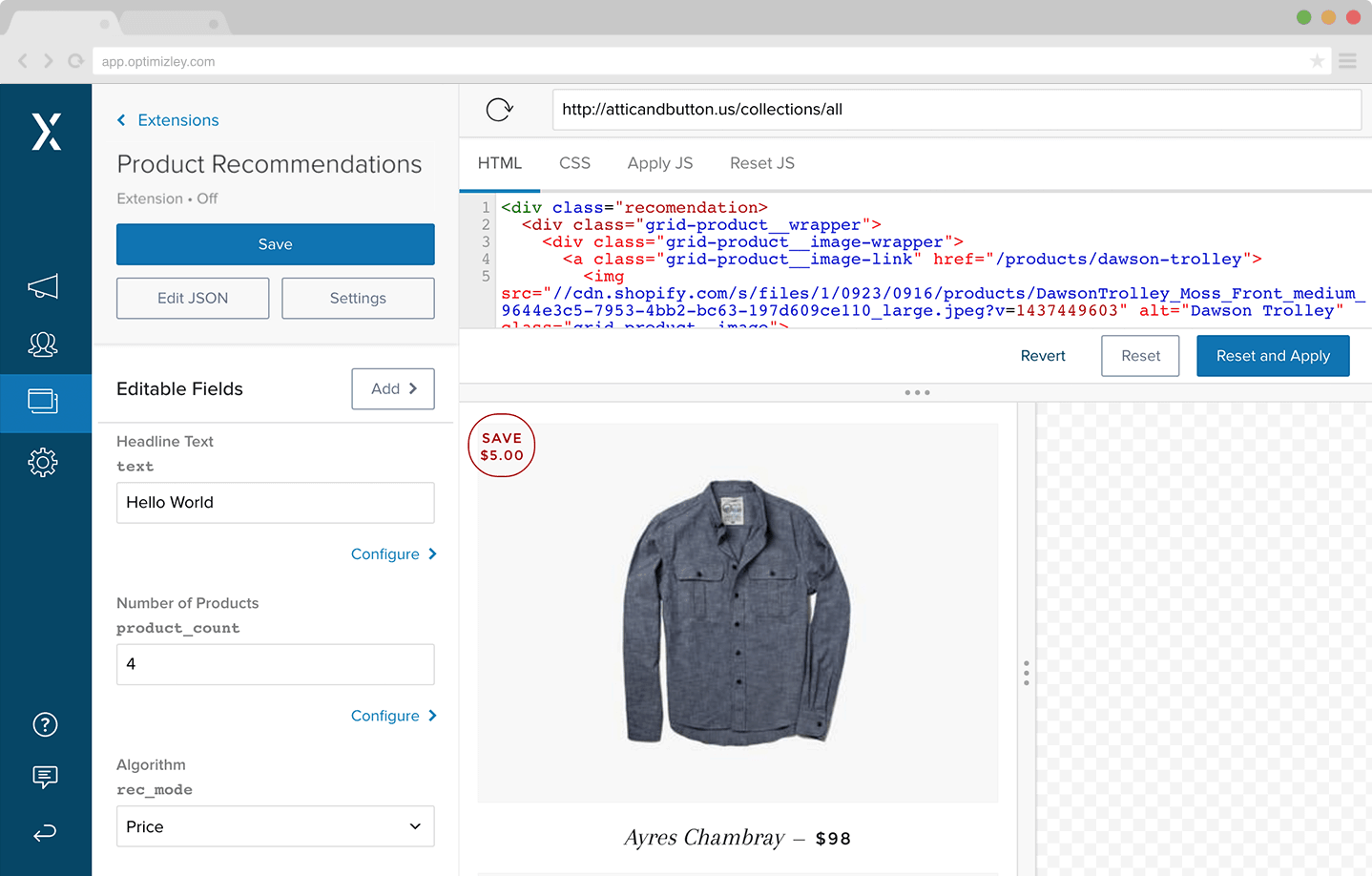Configure the Headline Text field
The width and height of the screenshot is (1372, 876).
[394, 554]
